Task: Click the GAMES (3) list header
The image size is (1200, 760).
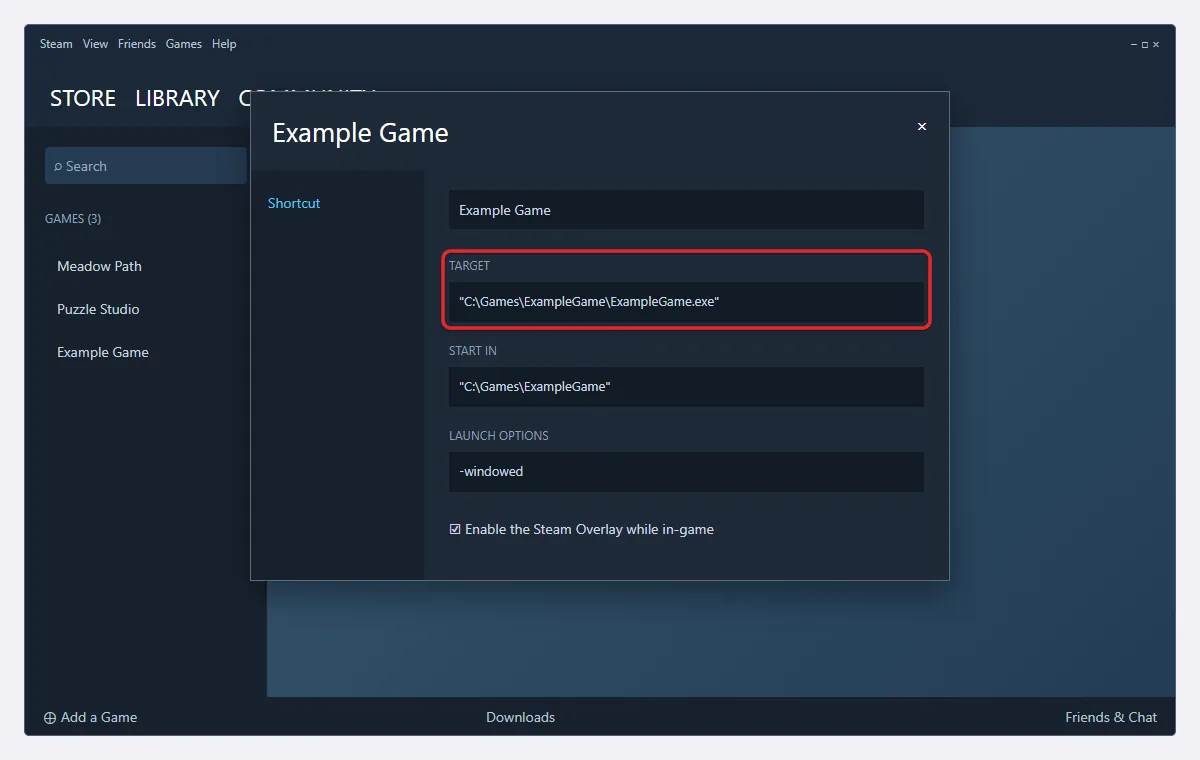Action: (73, 218)
